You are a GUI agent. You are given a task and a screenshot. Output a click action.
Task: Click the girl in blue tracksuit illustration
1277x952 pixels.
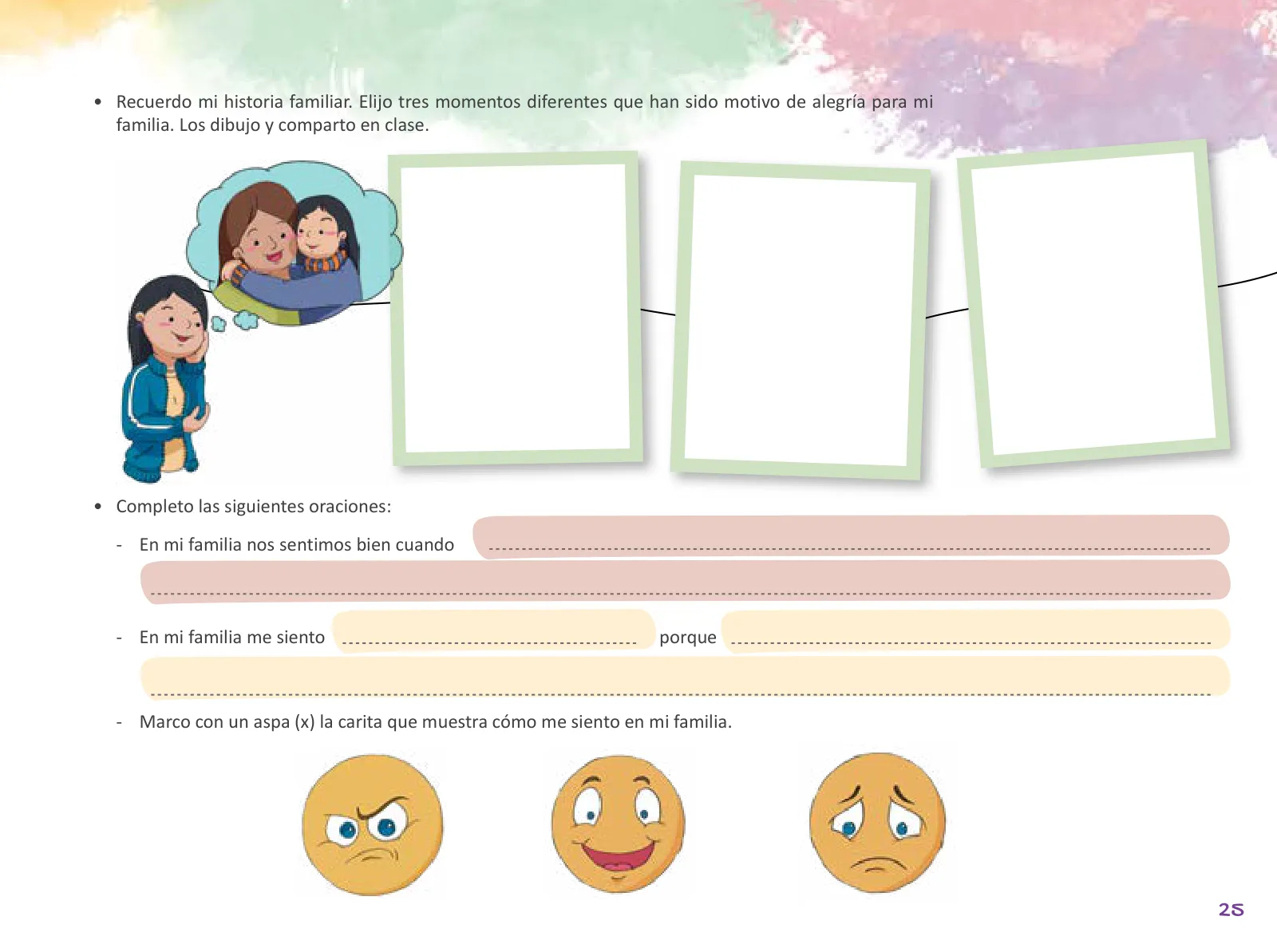point(166,379)
